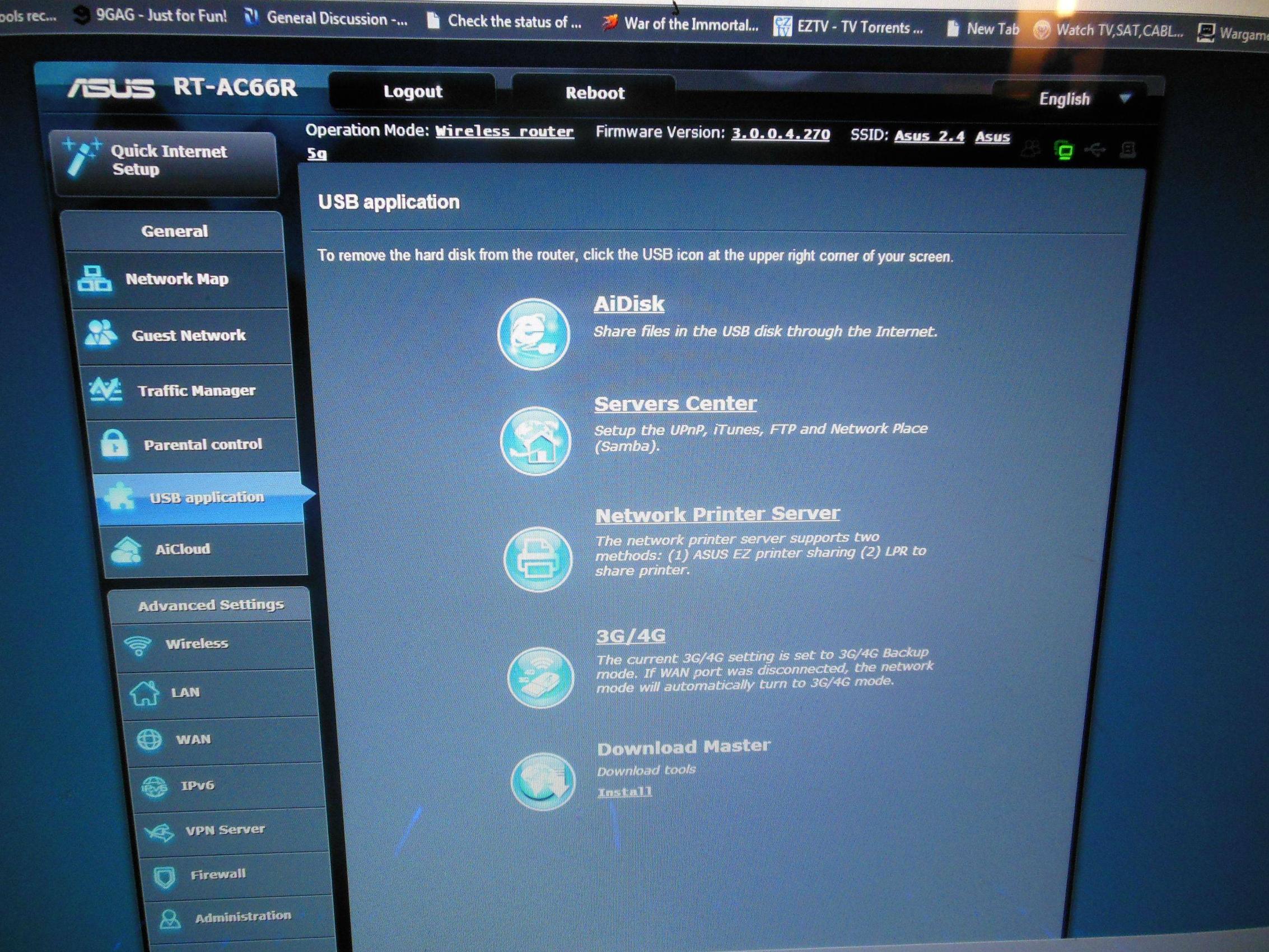Screen dimensions: 1269x952
Task: Click the guest users status icon
Action: point(1031,148)
